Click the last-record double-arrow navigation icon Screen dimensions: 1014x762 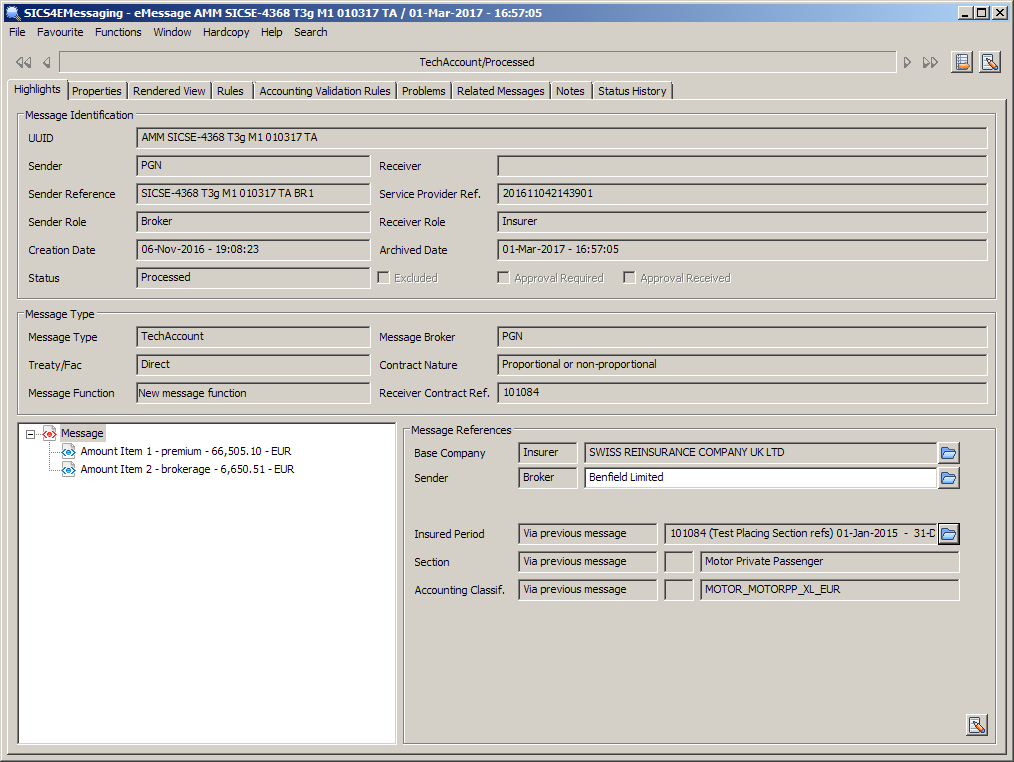click(x=931, y=62)
